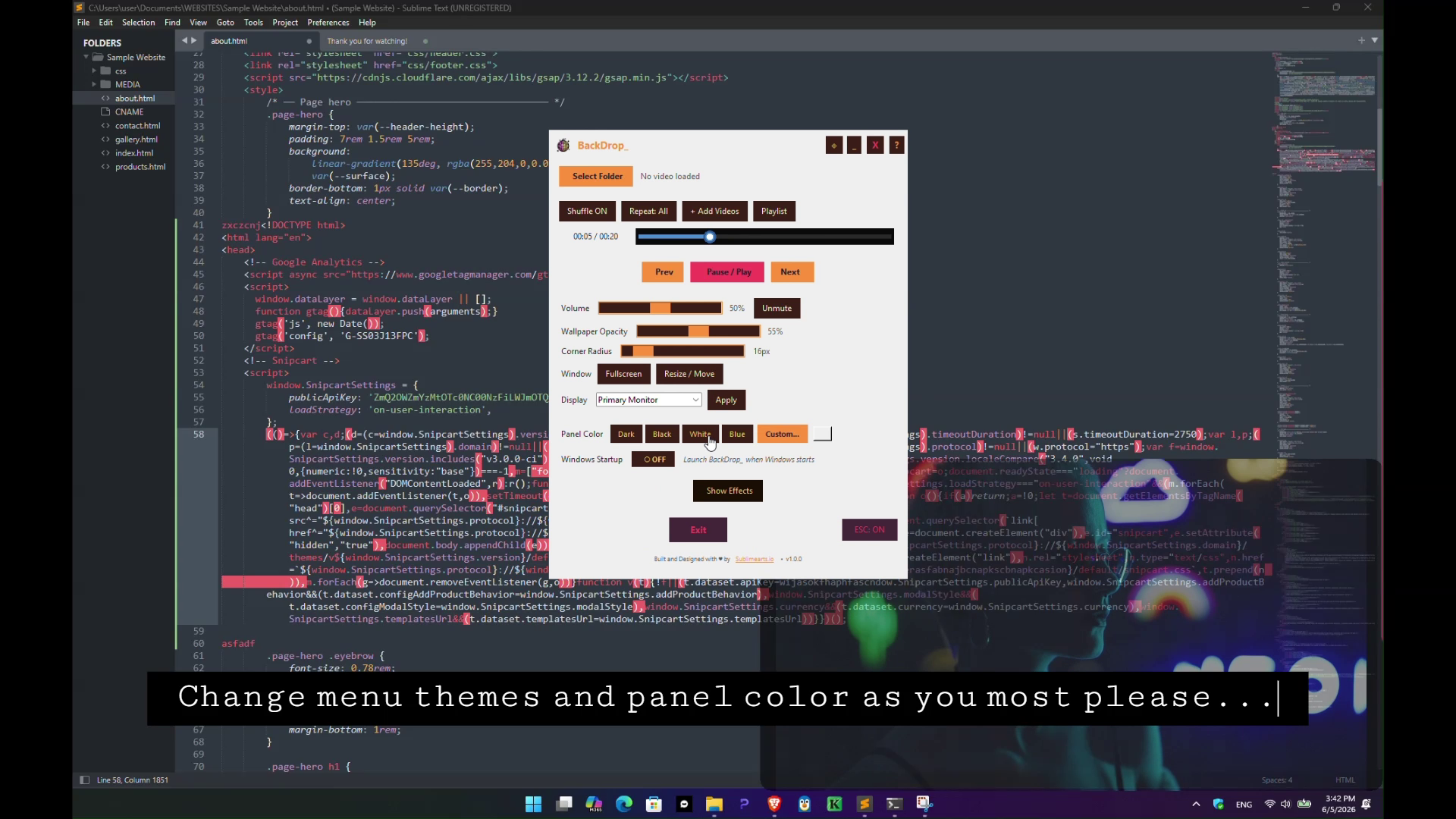Click the video seek progress slider
This screenshot has height=819, width=1456.
(x=764, y=237)
